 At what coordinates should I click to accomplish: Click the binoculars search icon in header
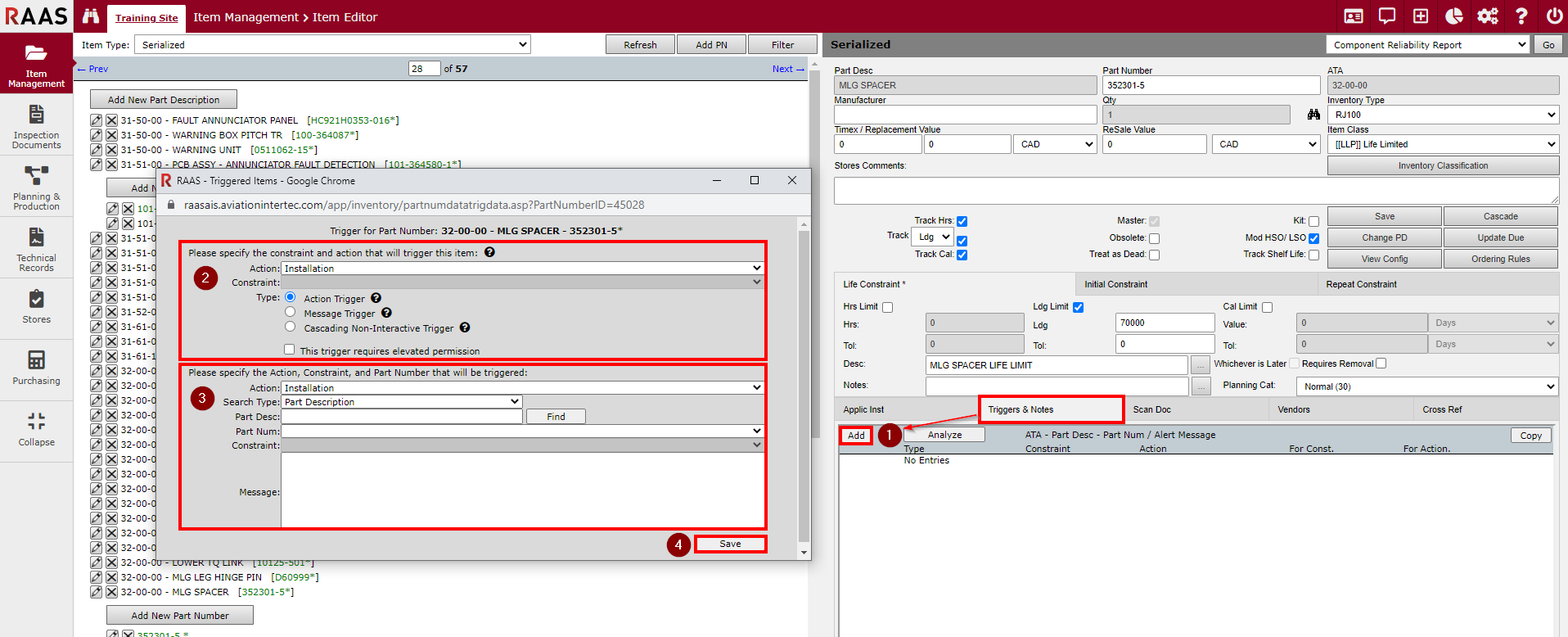pyautogui.click(x=91, y=16)
